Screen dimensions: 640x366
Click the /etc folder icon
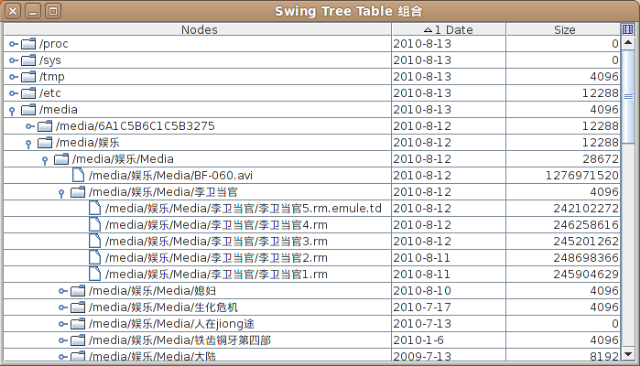pyautogui.click(x=29, y=93)
